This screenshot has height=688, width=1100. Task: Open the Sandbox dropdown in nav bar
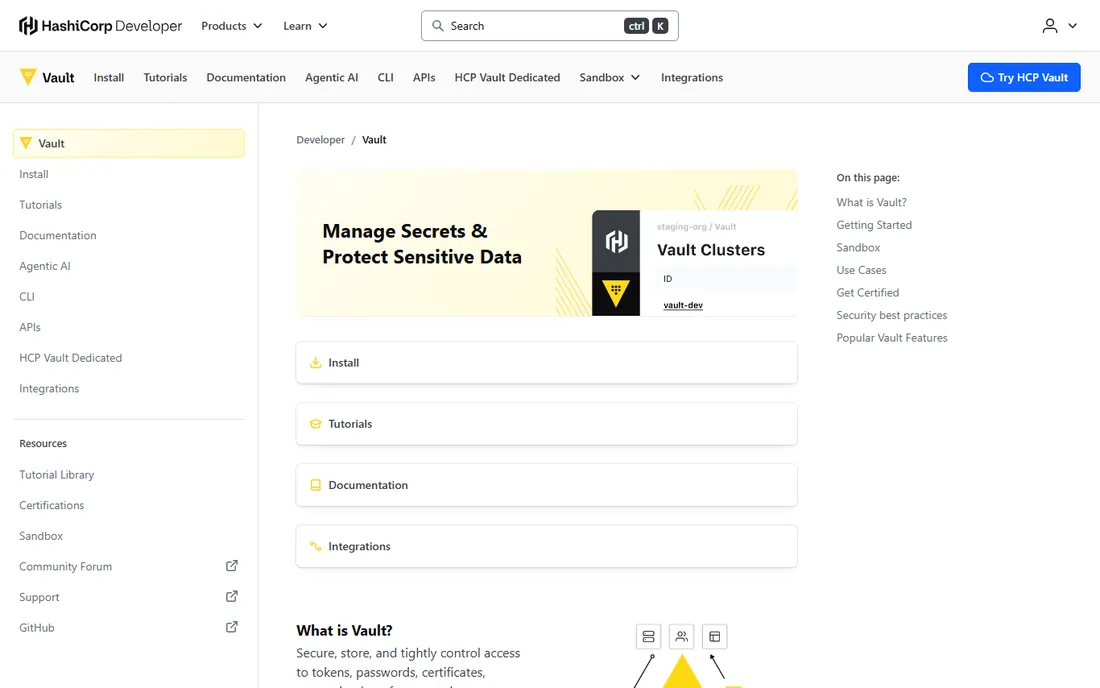coord(610,77)
